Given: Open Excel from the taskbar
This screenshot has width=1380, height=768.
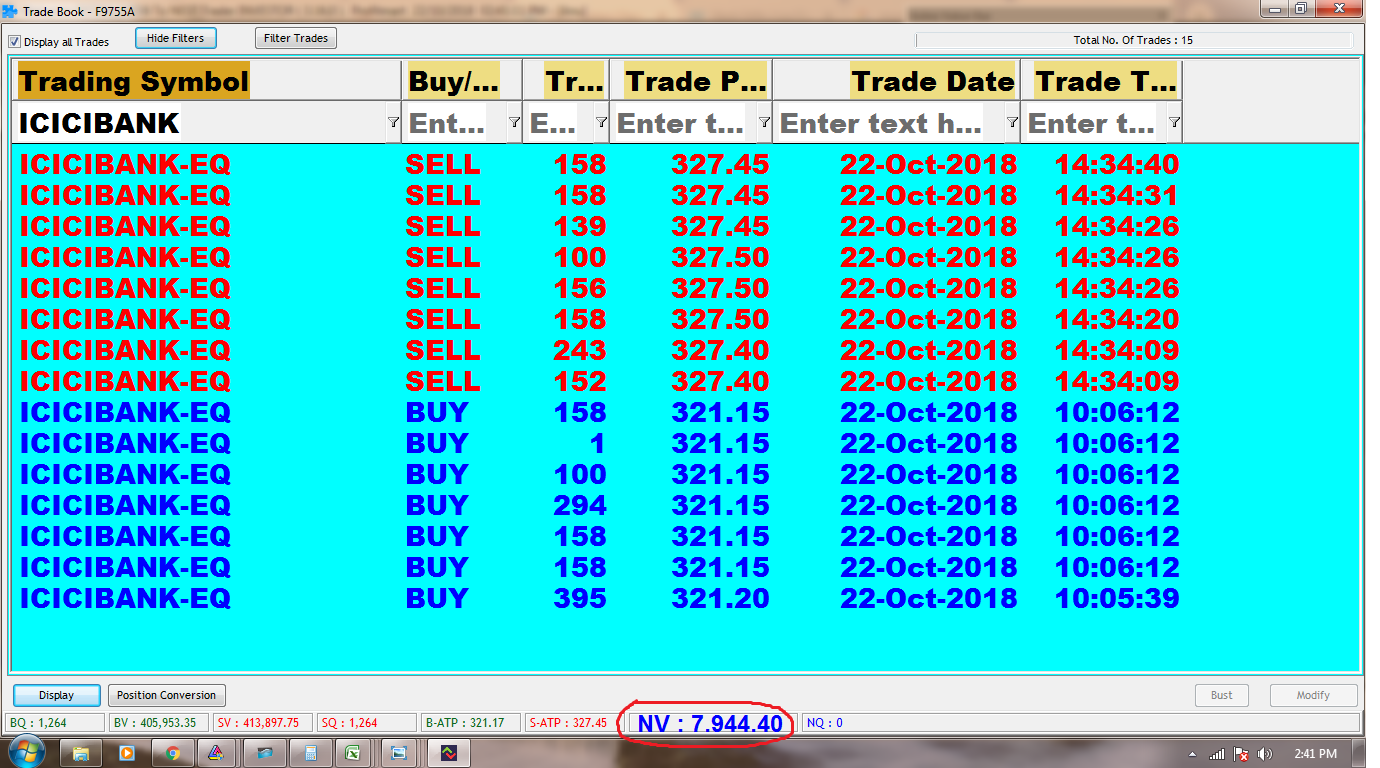Looking at the screenshot, I should [353, 752].
